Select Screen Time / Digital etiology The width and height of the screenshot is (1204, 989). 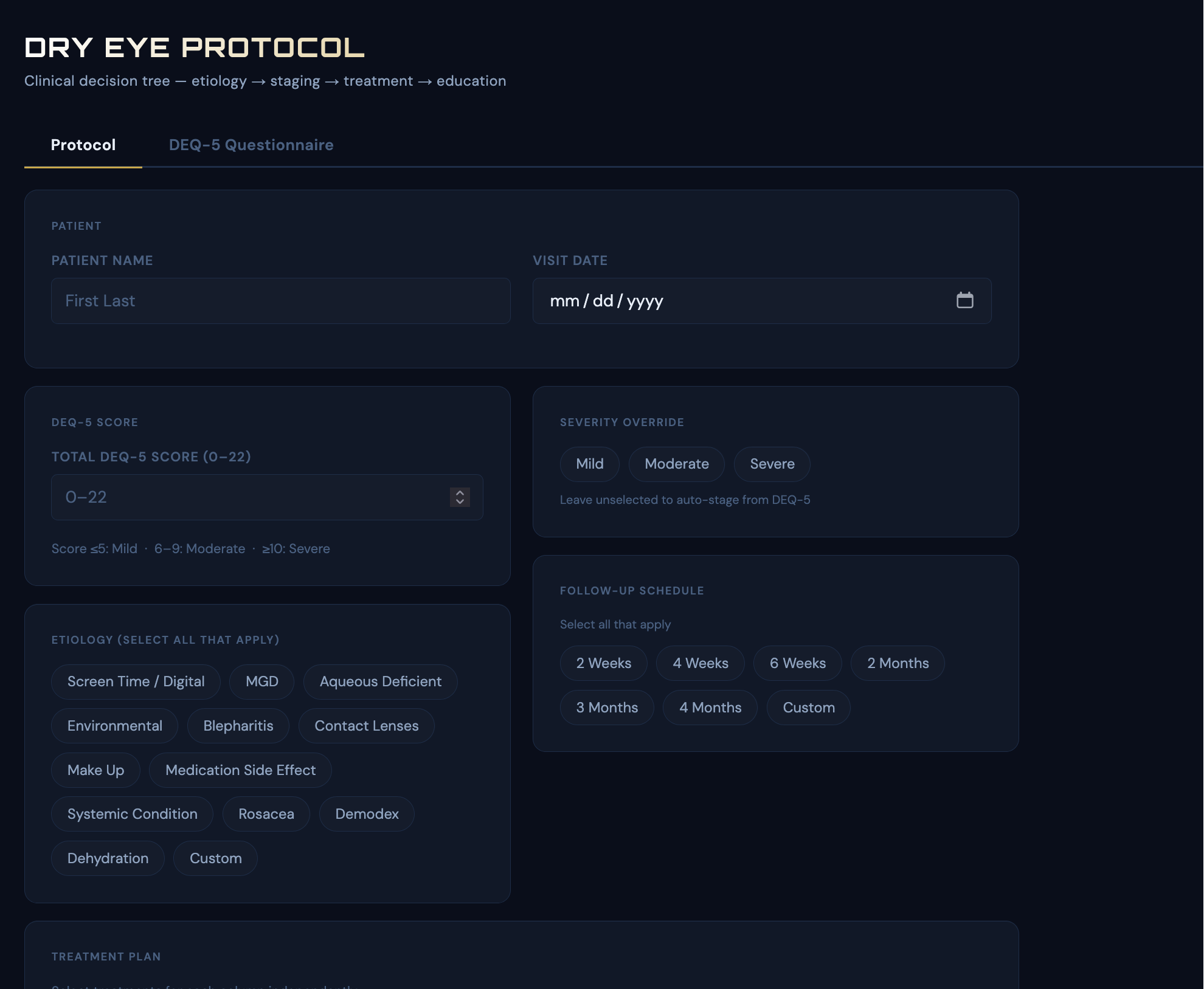(136, 681)
